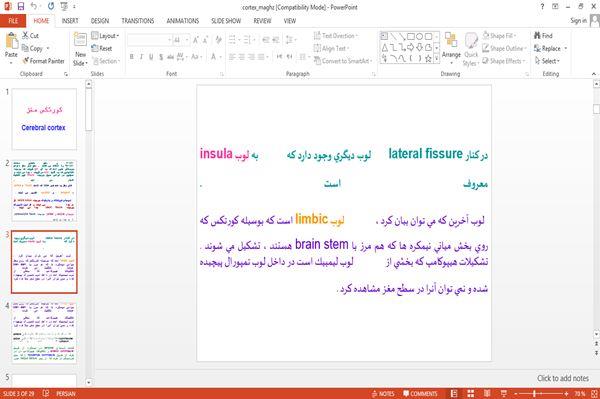Open the Select dropdown in Editing
Viewport: 600px width, 399px height.
click(x=547, y=61)
